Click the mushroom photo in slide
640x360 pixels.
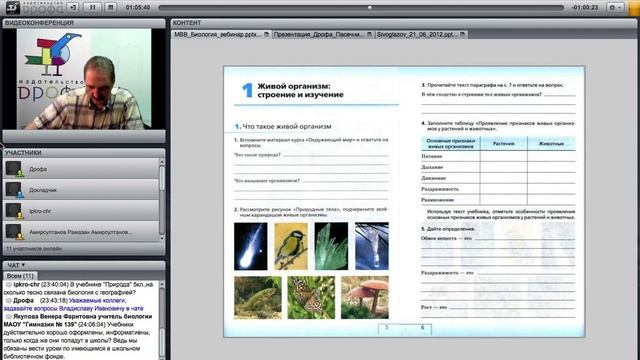365,298
